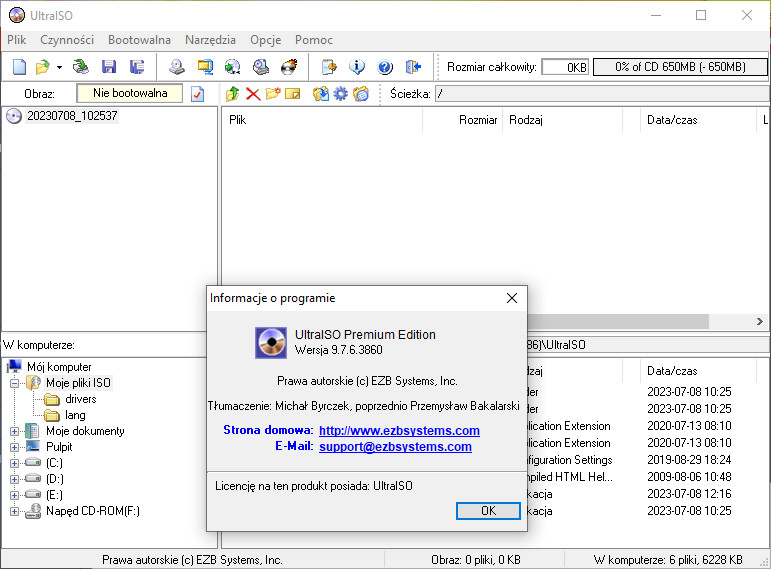Click the Make CD/DVD image icon
This screenshot has height=569, width=771.
pos(177,66)
